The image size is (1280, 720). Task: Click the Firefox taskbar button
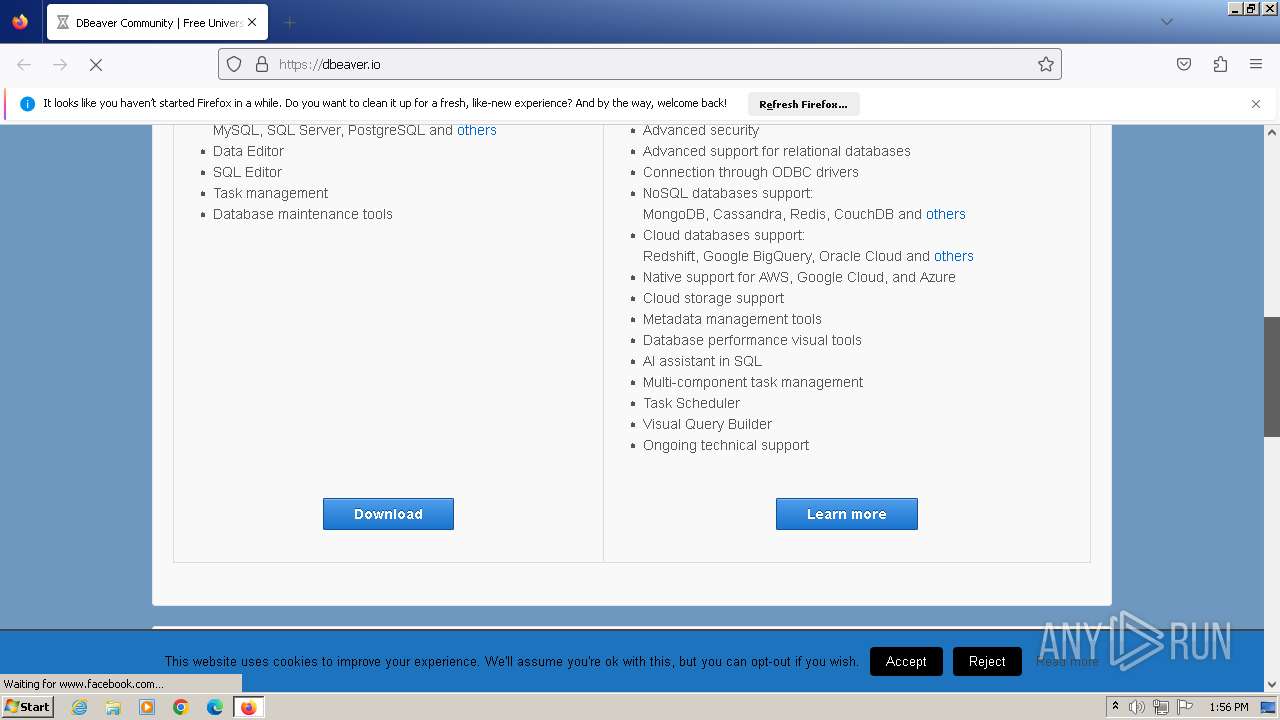tap(248, 707)
